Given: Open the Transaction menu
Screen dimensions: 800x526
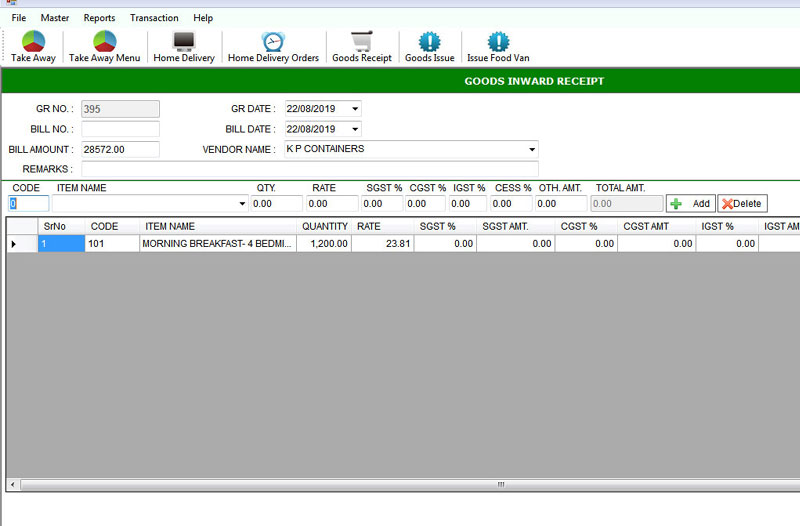Looking at the screenshot, I should (154, 18).
